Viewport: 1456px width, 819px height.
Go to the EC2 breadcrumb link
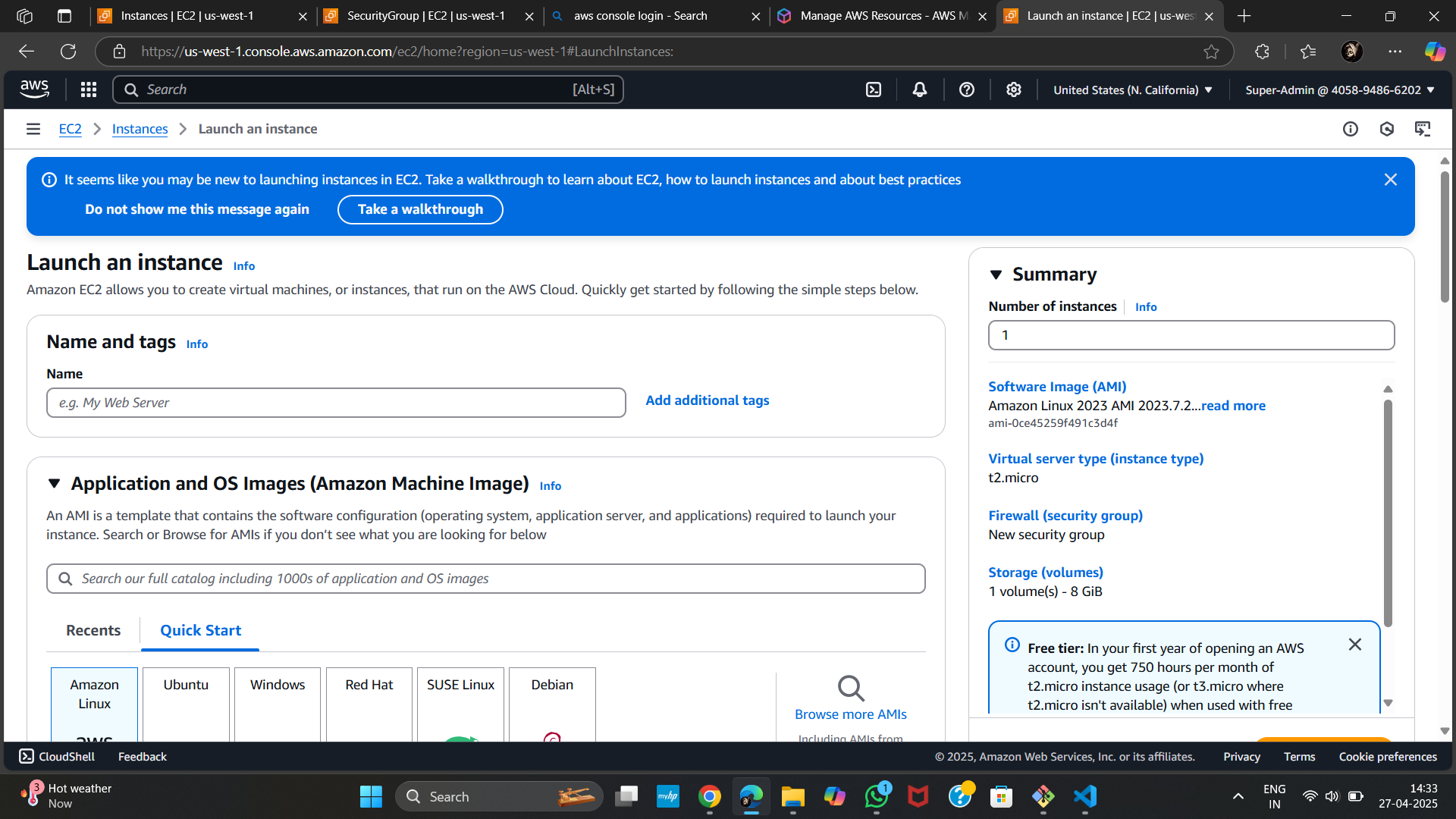tap(70, 129)
